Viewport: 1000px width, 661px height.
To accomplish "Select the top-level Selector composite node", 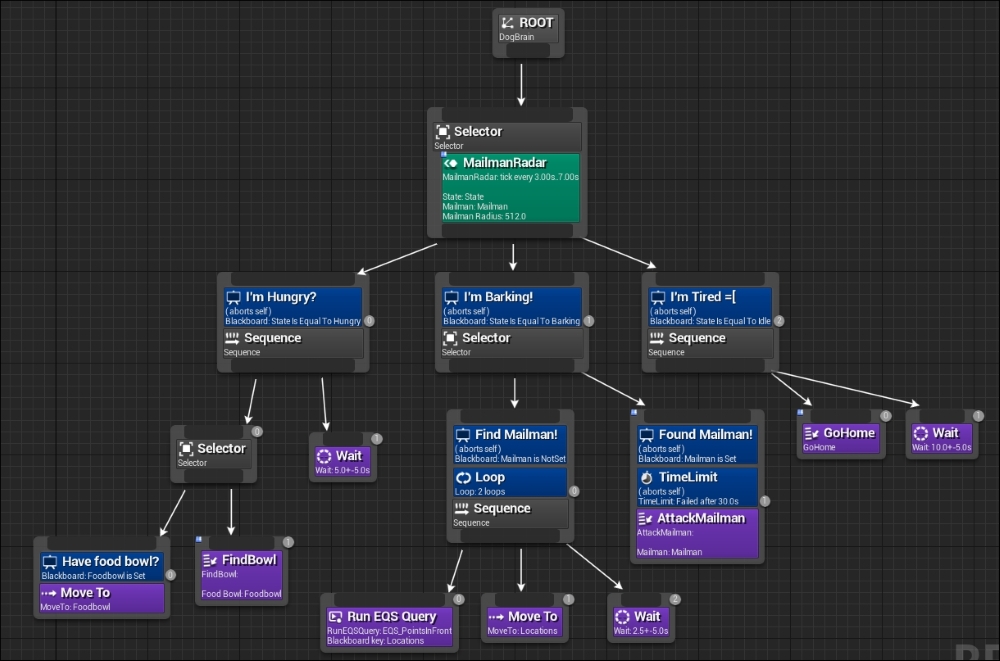I will 508,137.
